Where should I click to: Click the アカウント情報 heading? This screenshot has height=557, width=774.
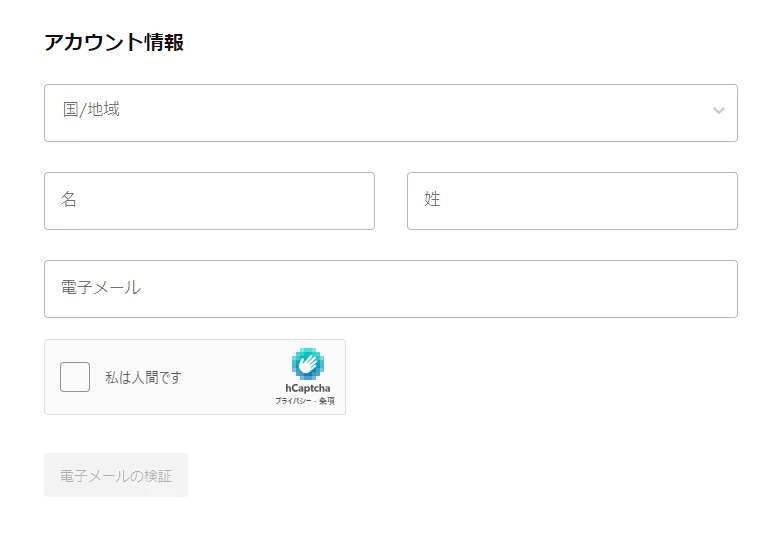coord(114,42)
